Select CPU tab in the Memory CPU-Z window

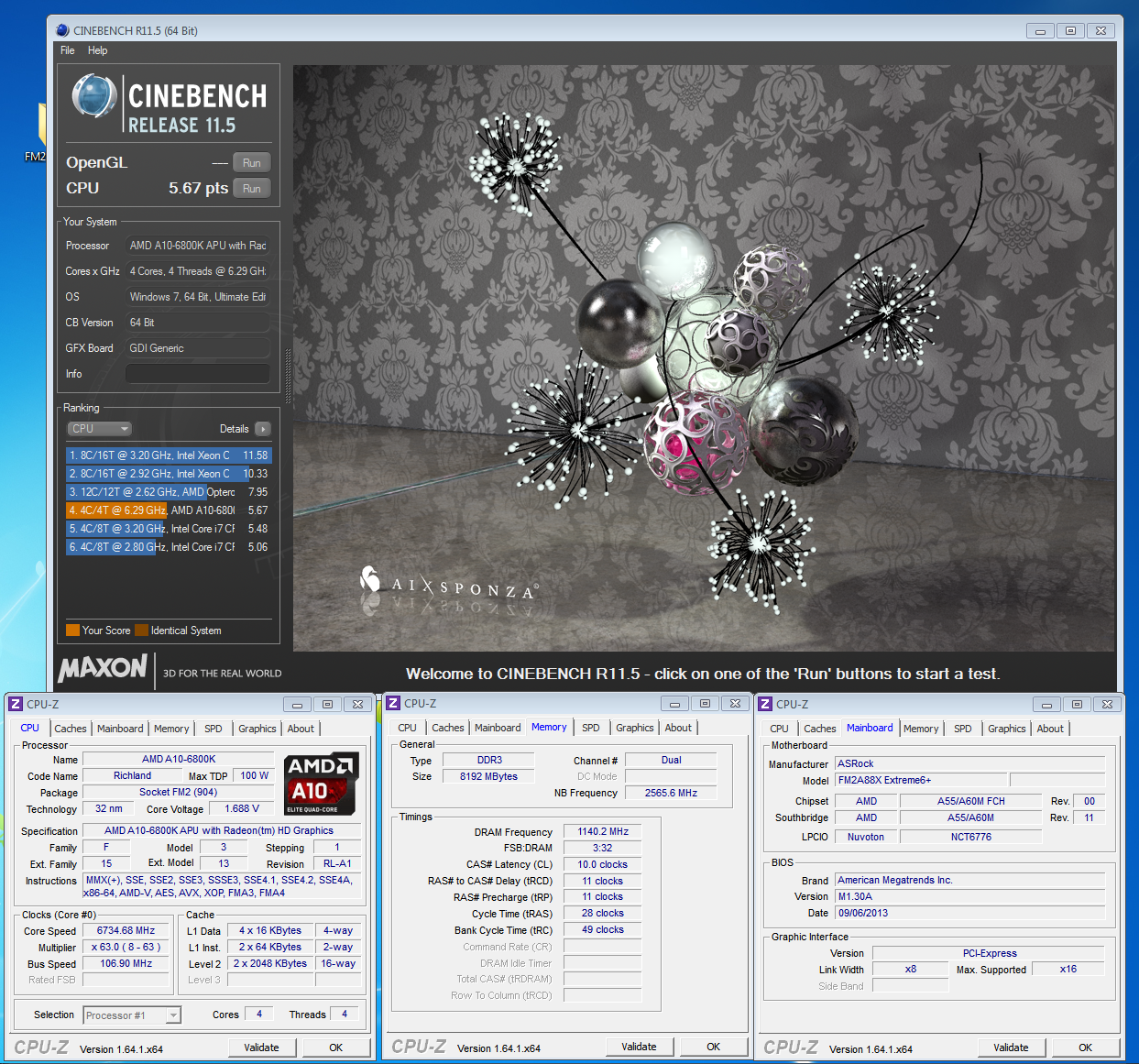click(408, 728)
